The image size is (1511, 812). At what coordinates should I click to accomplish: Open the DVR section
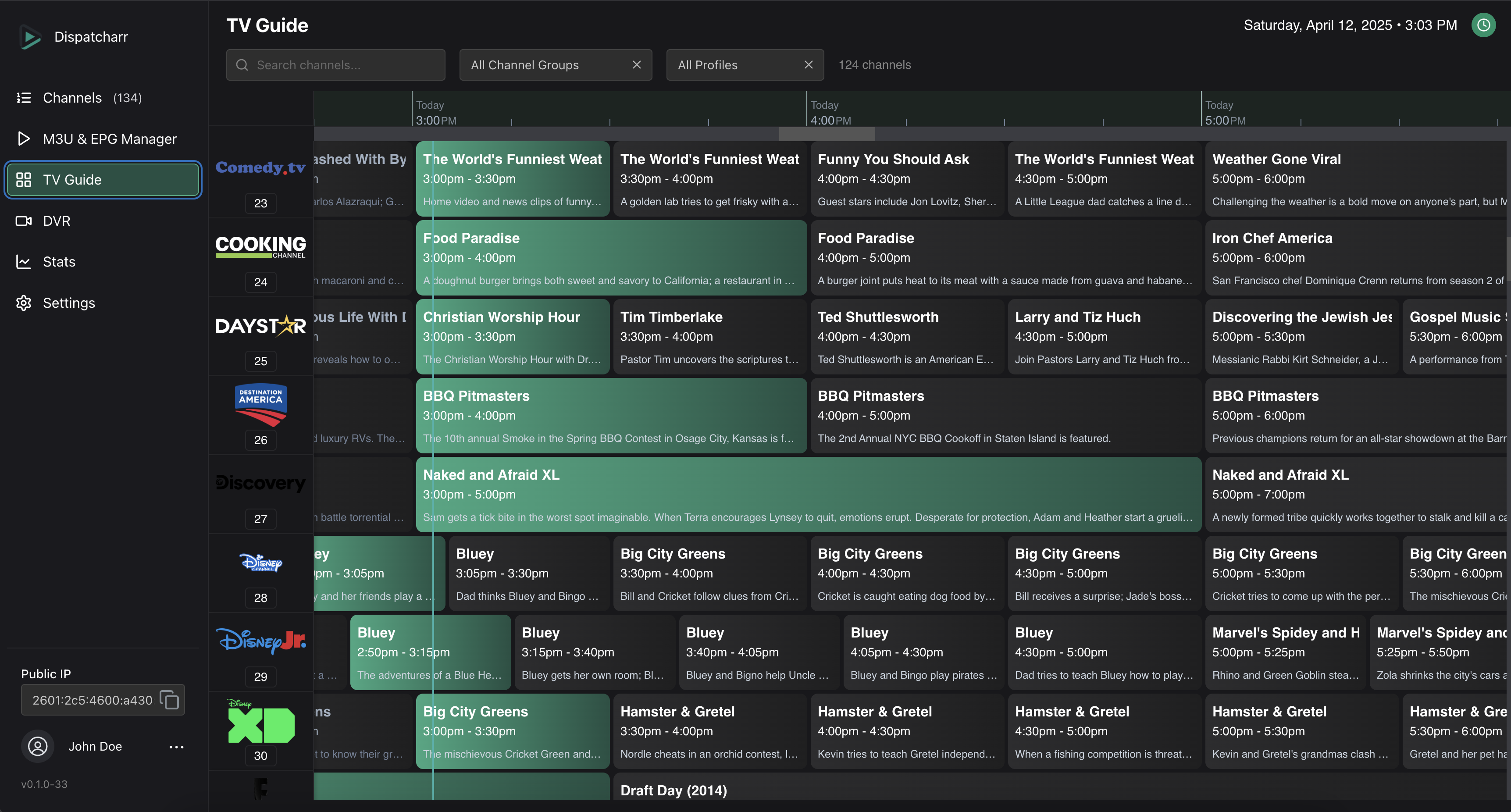(x=56, y=221)
